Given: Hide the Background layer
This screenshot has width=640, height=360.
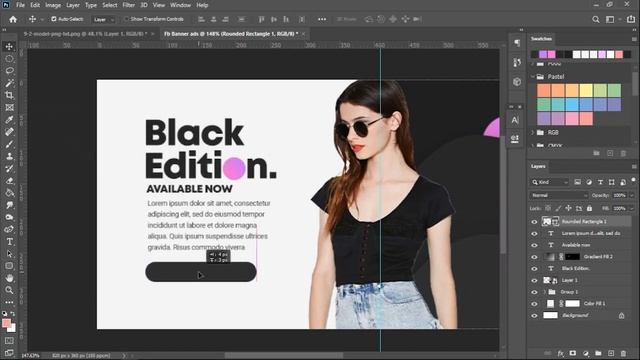Looking at the screenshot, I should pyautogui.click(x=534, y=316).
